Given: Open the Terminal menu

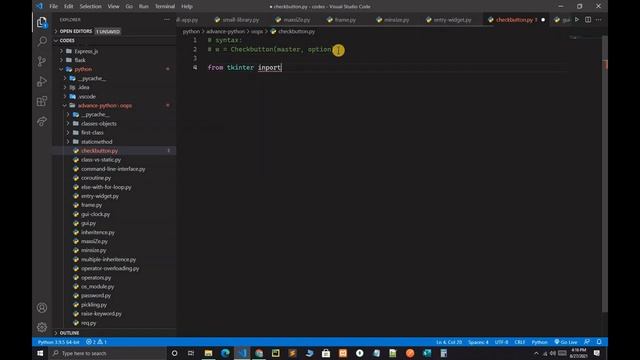Looking at the screenshot, I should coord(165,7).
